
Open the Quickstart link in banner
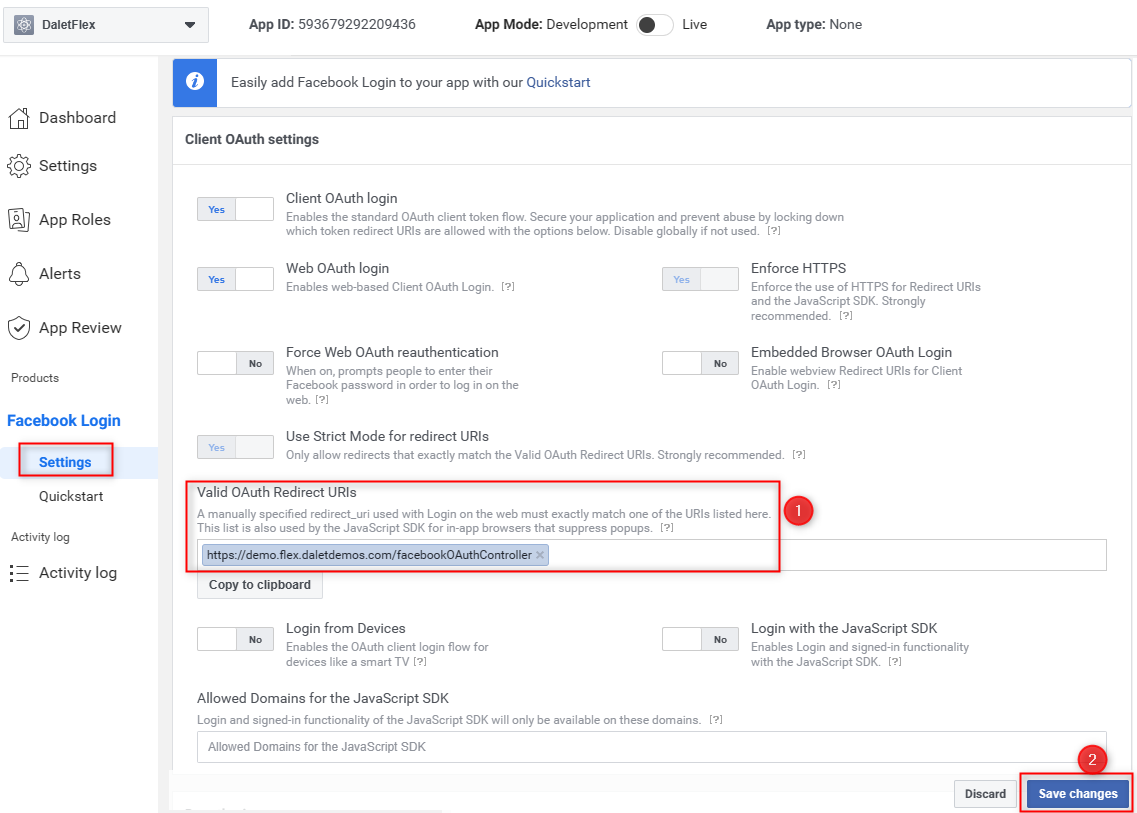[558, 82]
